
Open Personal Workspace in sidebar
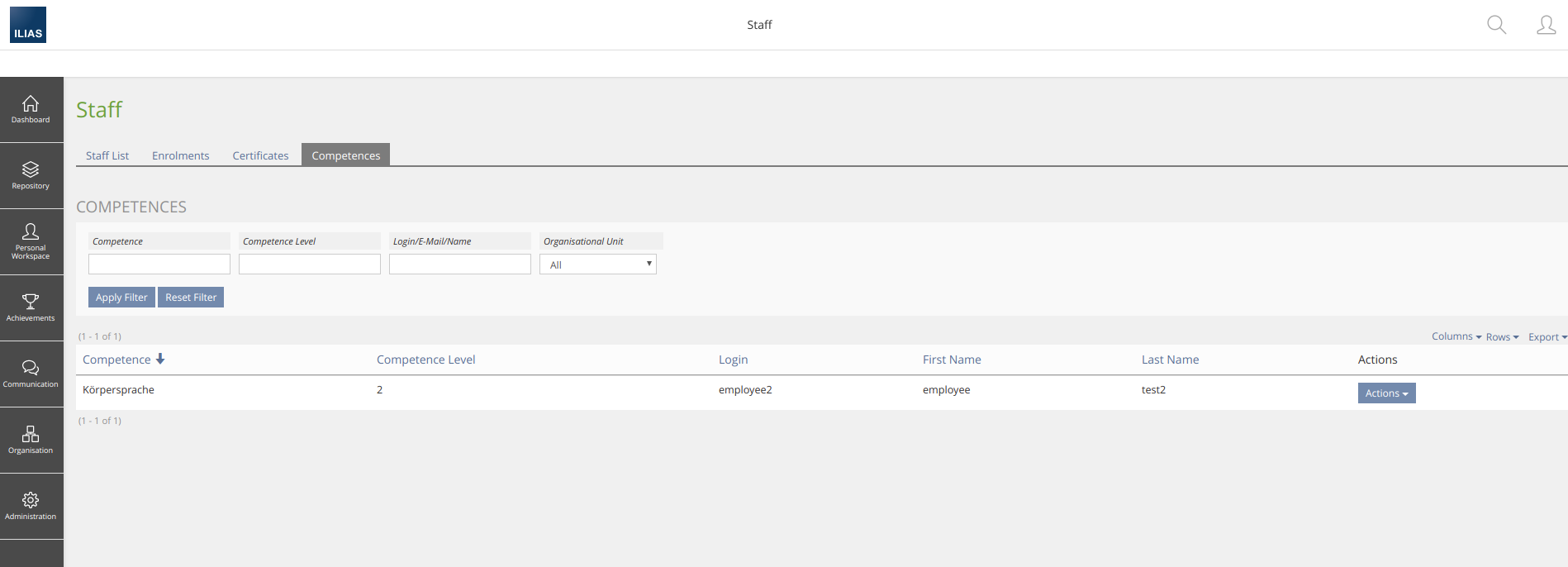point(31,241)
